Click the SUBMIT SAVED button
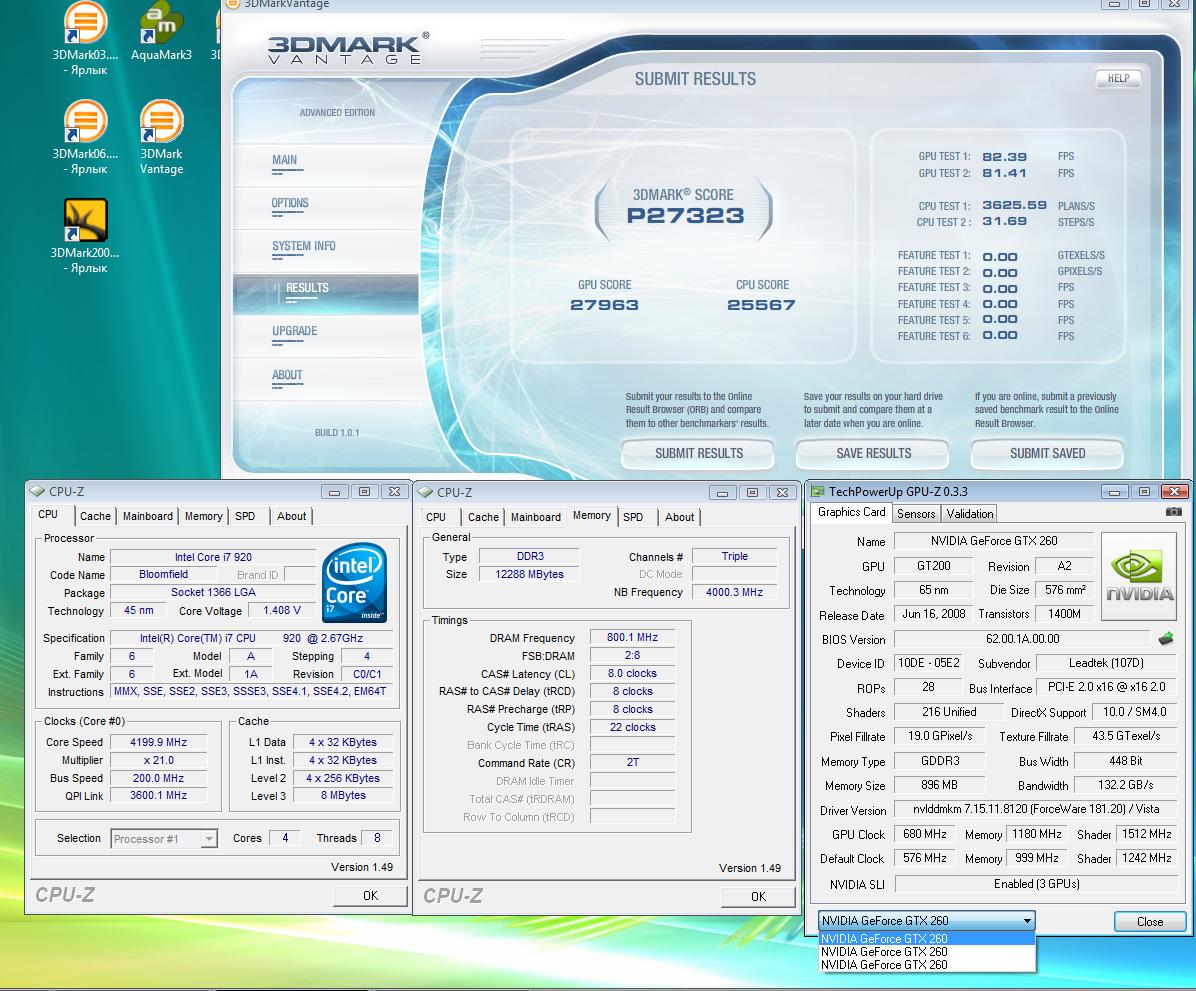 tap(1047, 453)
